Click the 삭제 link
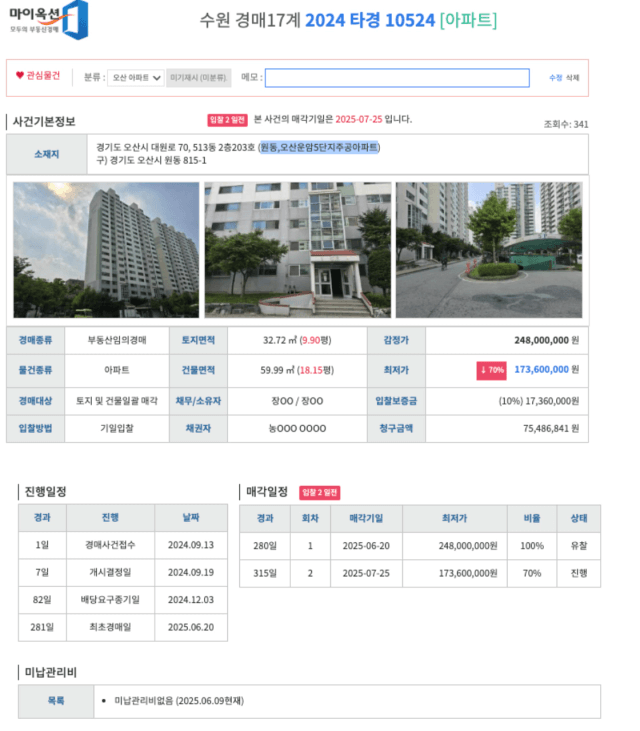Screen dimensions: 640x731 pos(572,78)
